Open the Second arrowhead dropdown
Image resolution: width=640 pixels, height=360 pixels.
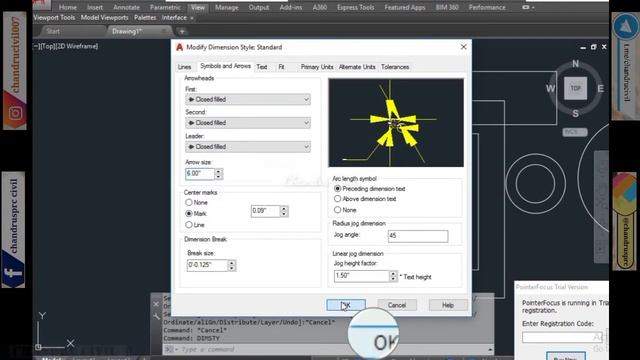click(x=248, y=123)
